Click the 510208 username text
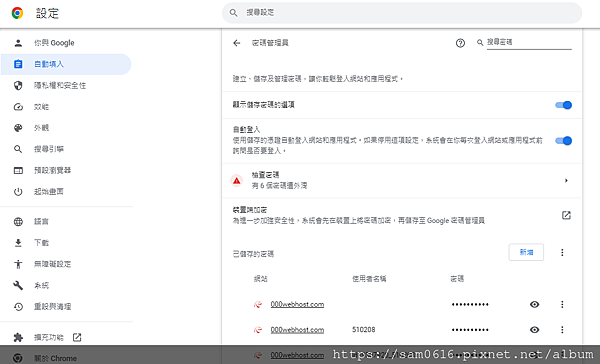The image size is (600, 364). pyautogui.click(x=364, y=330)
